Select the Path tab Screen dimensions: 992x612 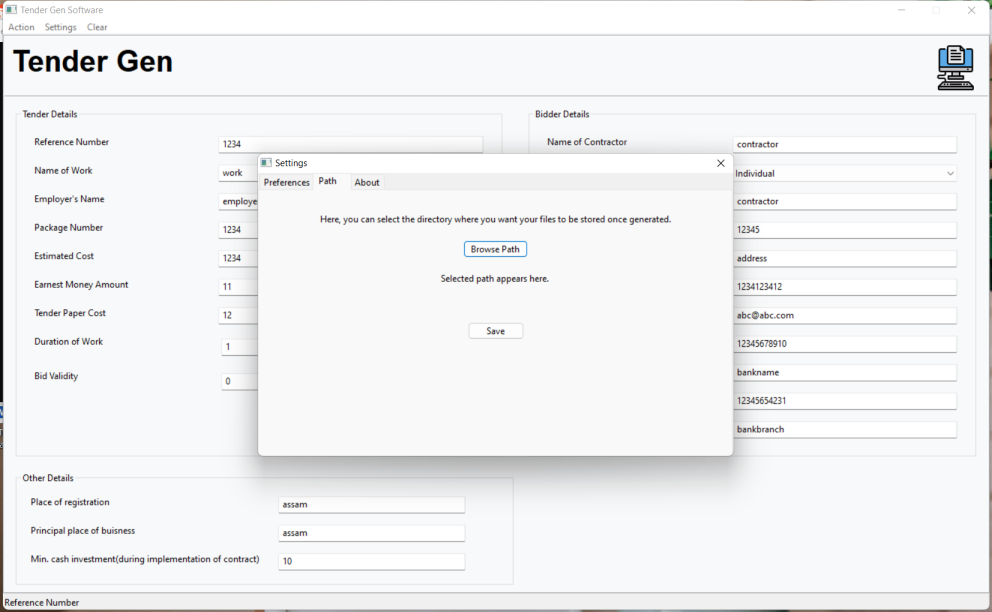328,181
